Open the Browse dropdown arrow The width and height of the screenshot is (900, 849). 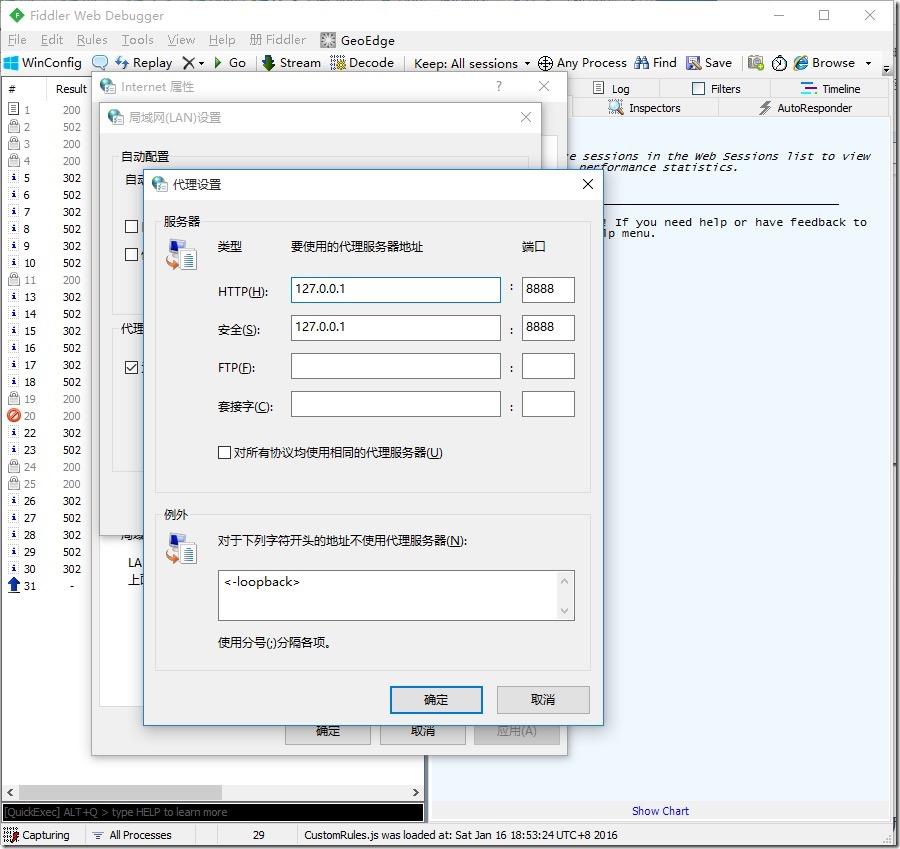(868, 63)
